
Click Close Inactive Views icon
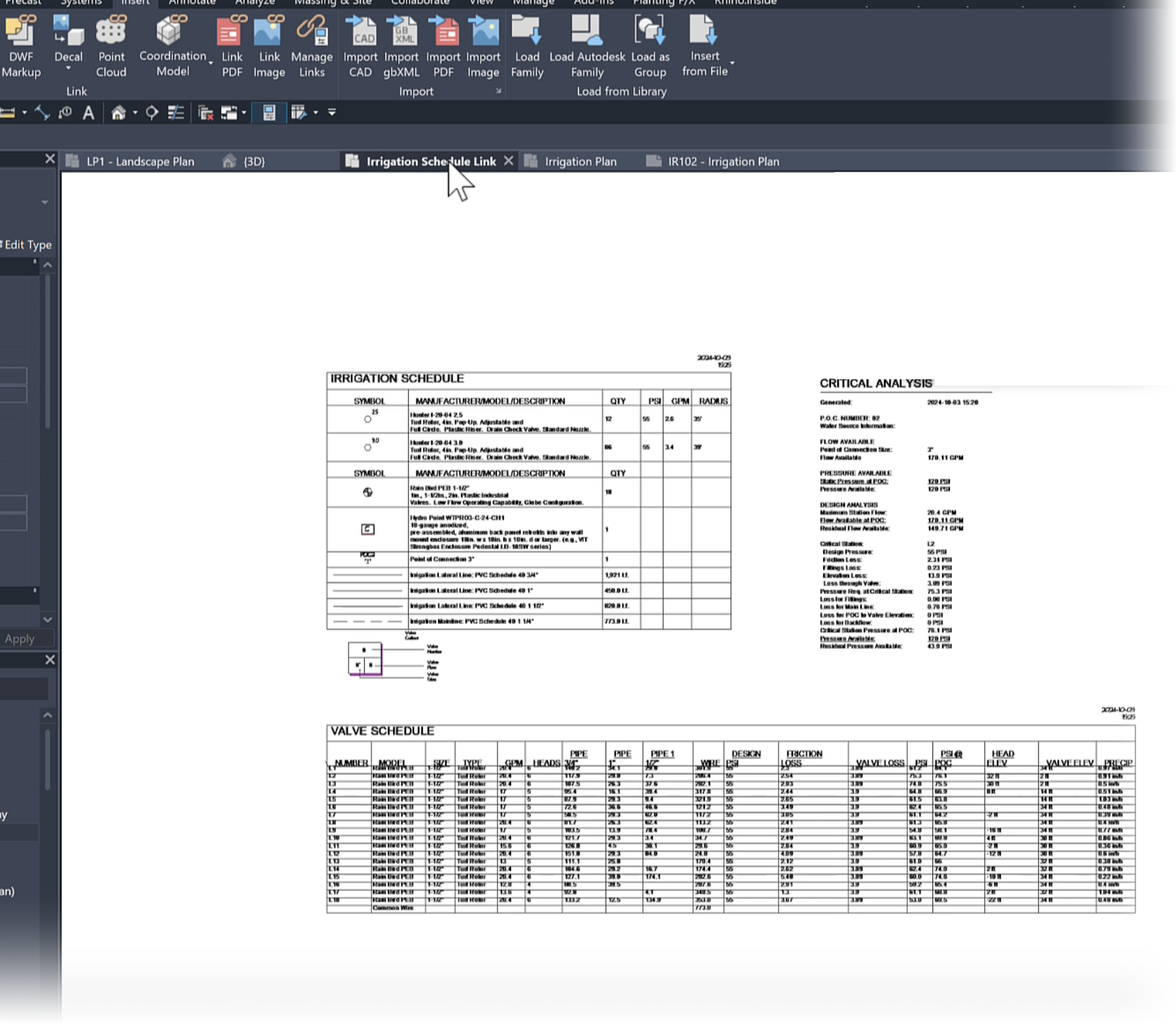click(206, 113)
